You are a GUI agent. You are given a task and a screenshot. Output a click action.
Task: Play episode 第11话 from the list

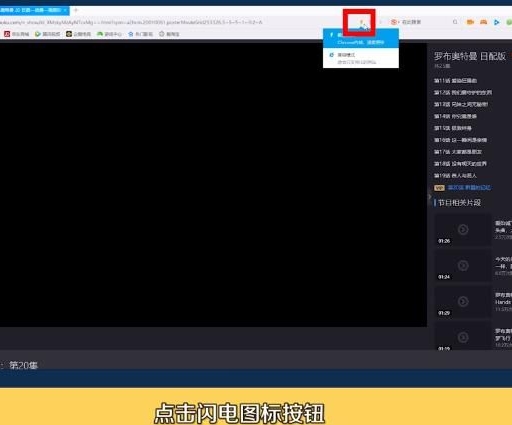[455, 81]
